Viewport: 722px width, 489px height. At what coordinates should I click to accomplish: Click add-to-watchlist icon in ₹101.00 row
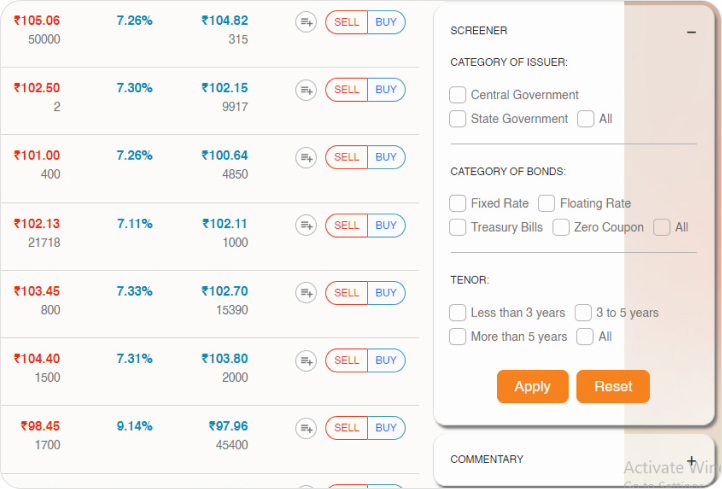coord(306,157)
